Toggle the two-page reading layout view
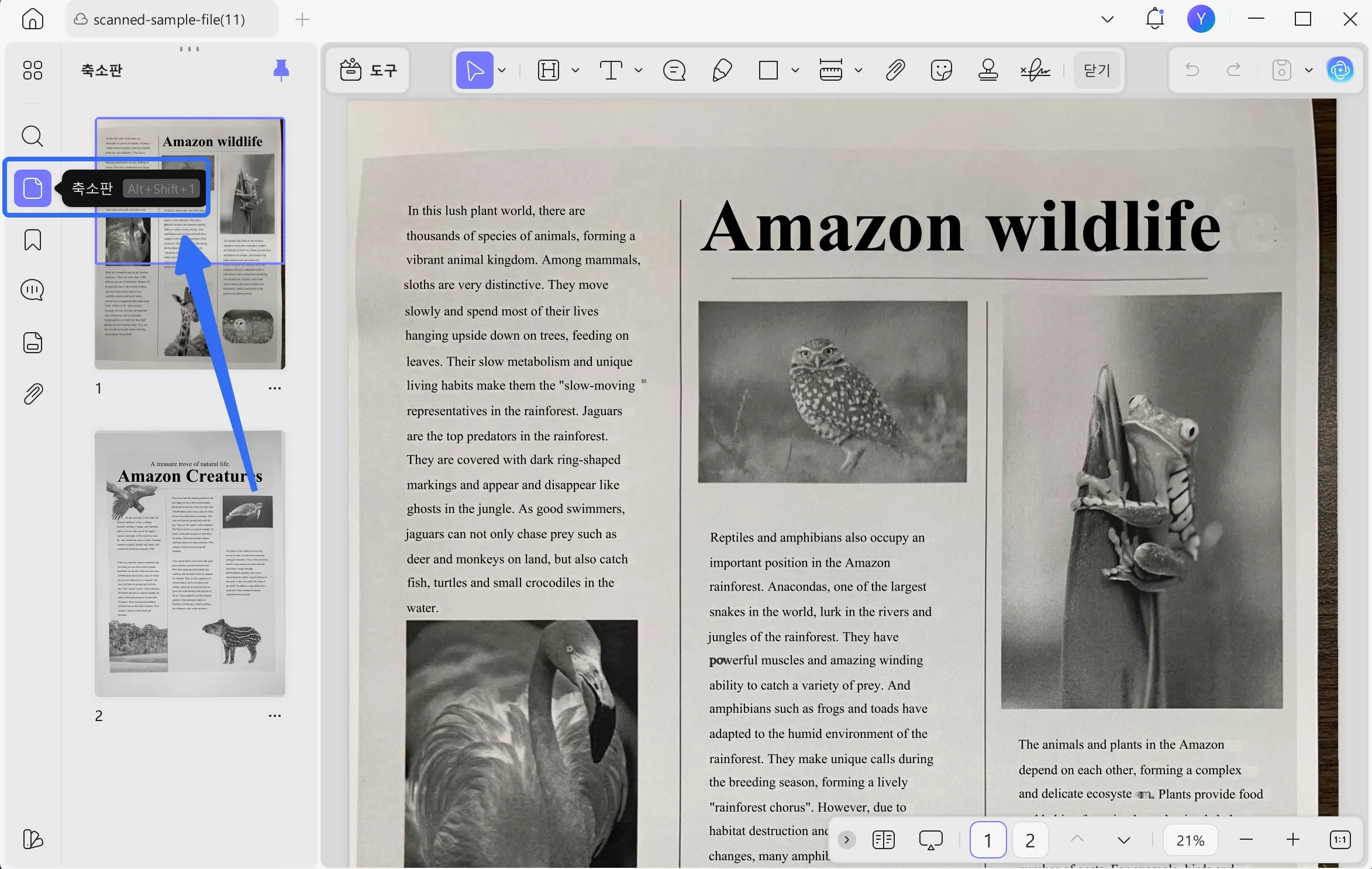 (883, 840)
